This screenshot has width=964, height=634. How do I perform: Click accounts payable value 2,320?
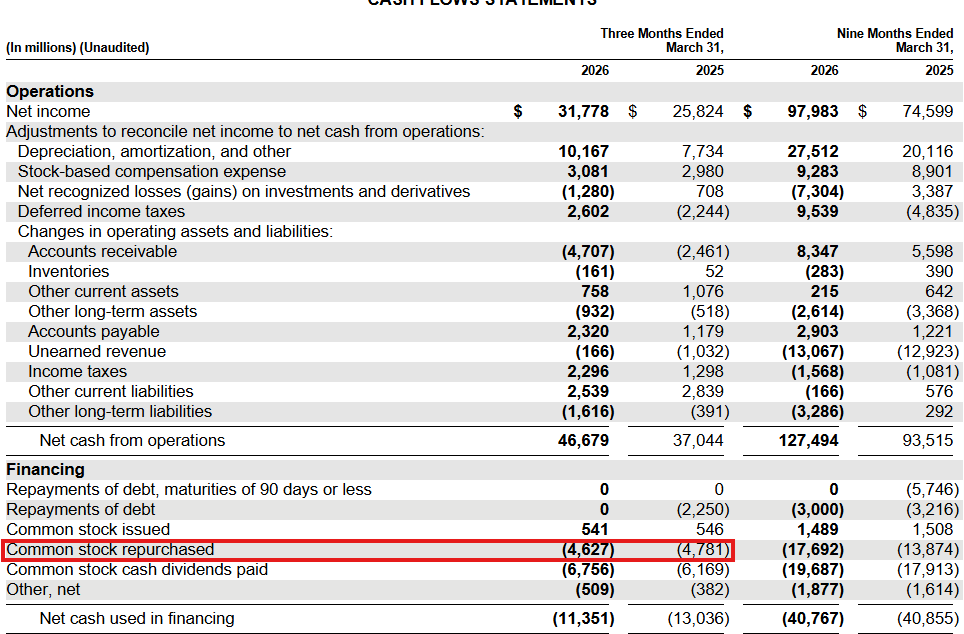[x=588, y=331]
